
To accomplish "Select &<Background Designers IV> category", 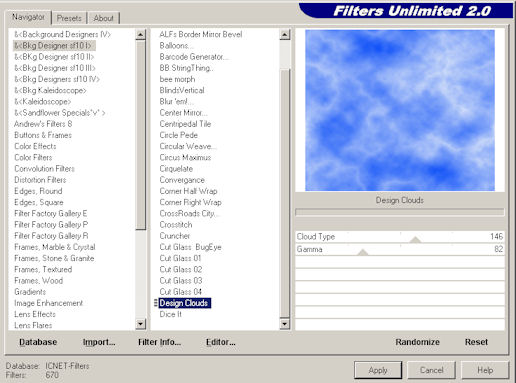I will pyautogui.click(x=63, y=34).
